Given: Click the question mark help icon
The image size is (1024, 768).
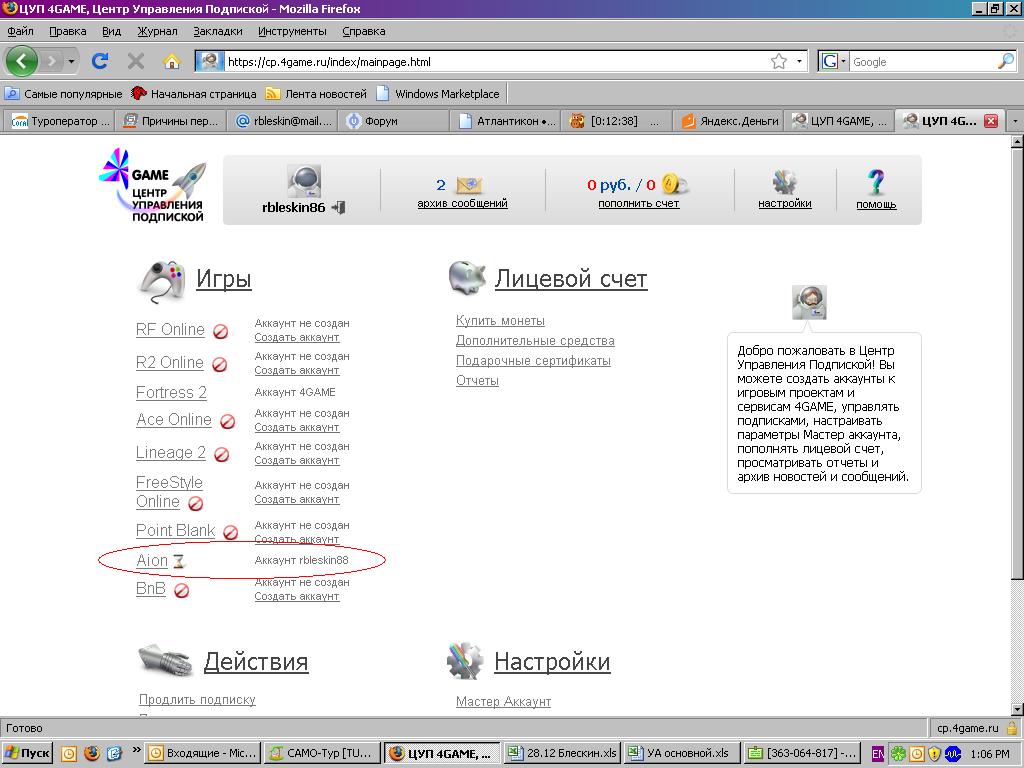Looking at the screenshot, I should click(876, 183).
